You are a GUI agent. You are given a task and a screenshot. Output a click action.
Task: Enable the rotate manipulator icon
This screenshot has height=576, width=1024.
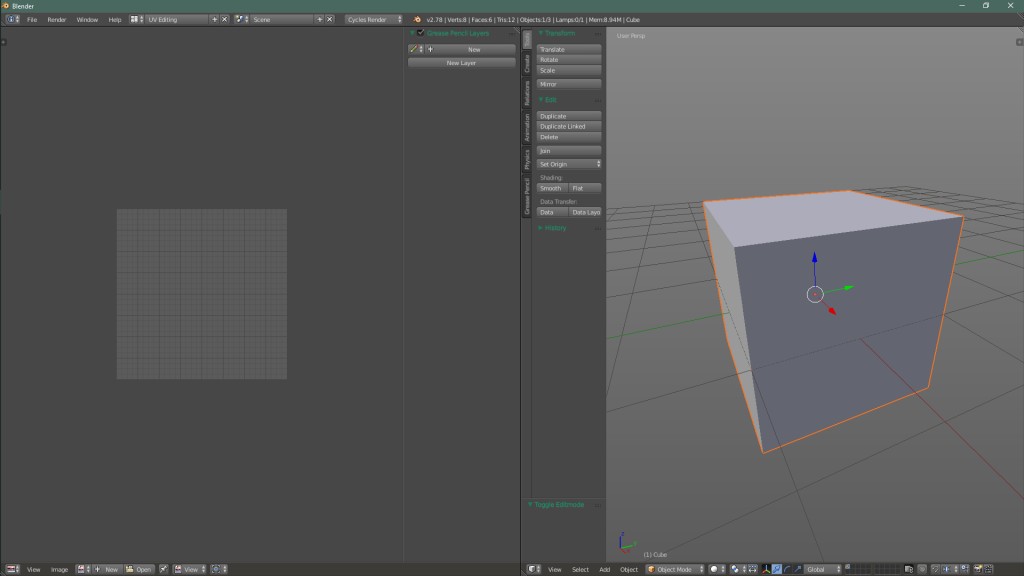(787, 569)
